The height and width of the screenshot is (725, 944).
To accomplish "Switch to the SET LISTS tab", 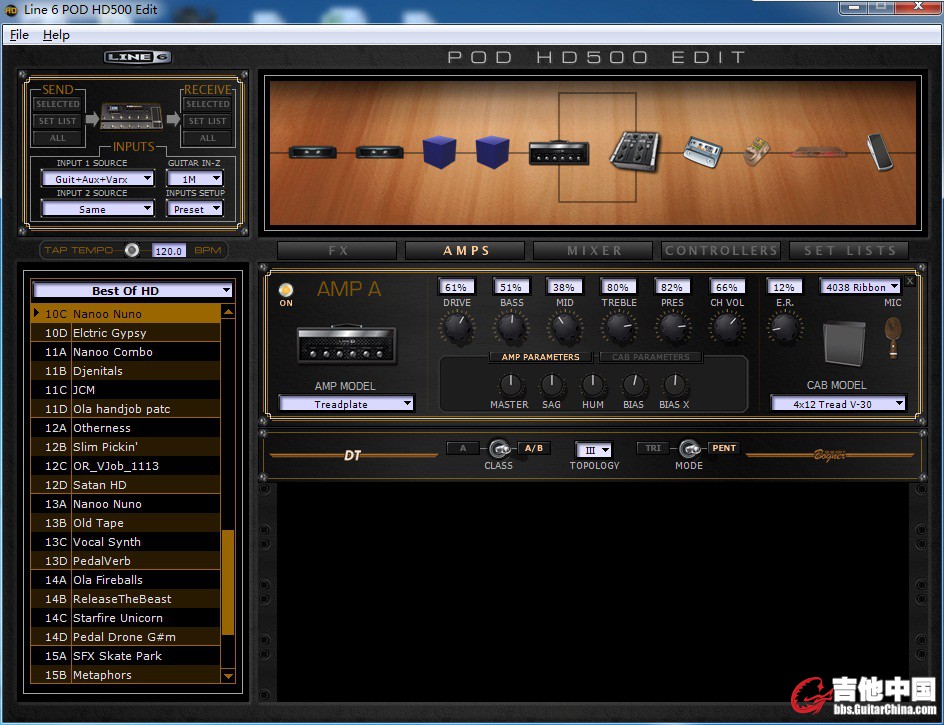I will click(849, 250).
